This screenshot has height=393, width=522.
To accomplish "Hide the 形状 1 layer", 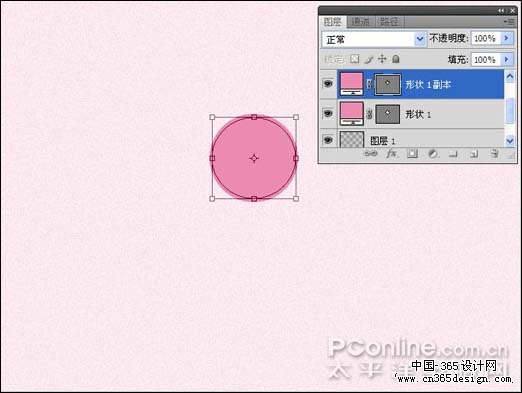I will point(328,114).
